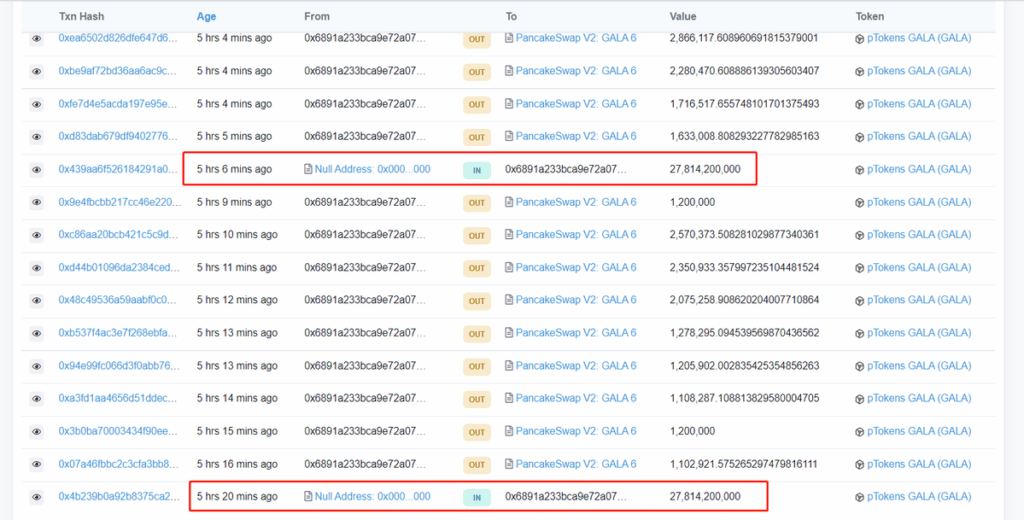Open the PancakeSwap V2: GALA 6 link in the 5 hrs 12 mins ago row

click(x=576, y=300)
